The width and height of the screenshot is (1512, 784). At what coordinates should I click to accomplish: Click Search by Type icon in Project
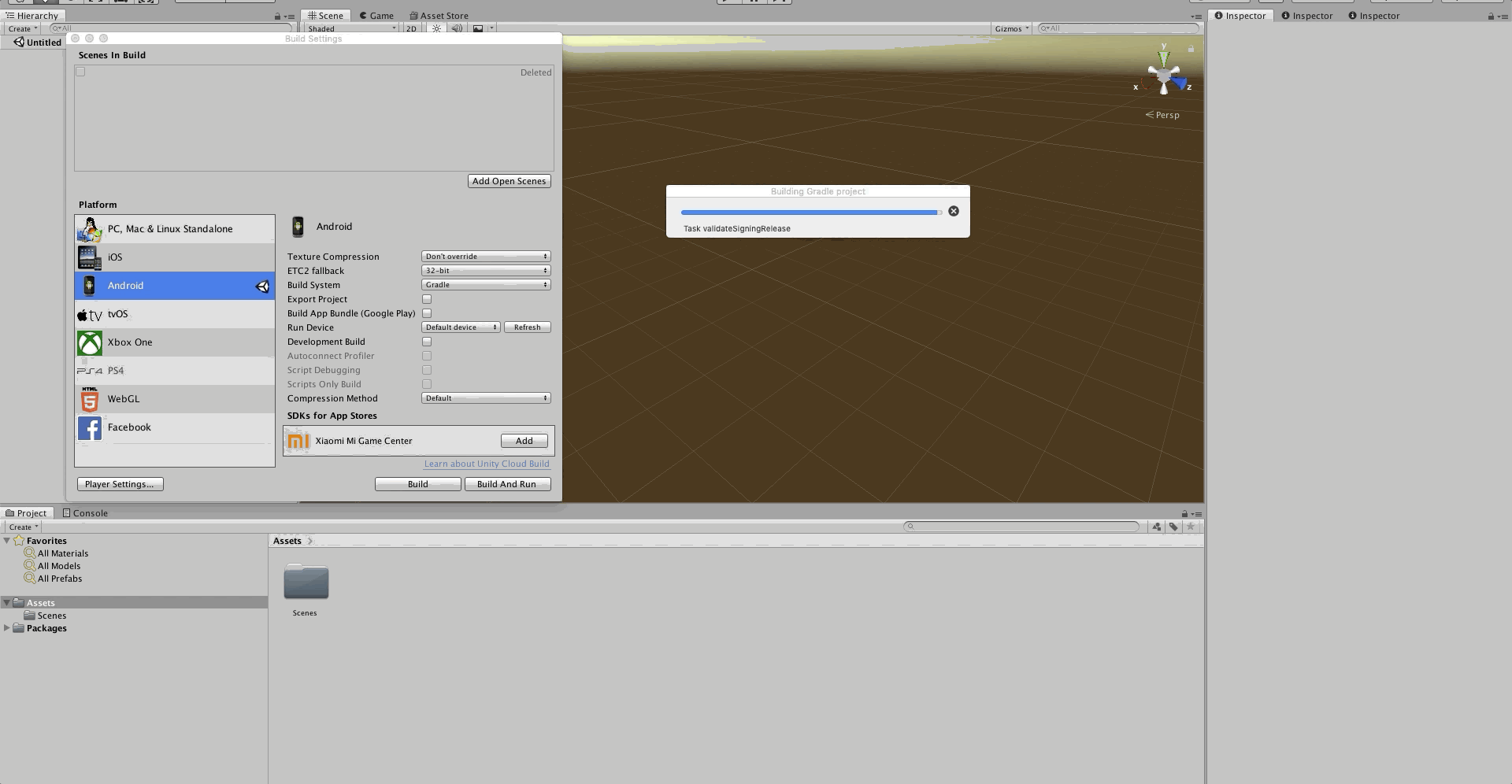pos(1157,527)
